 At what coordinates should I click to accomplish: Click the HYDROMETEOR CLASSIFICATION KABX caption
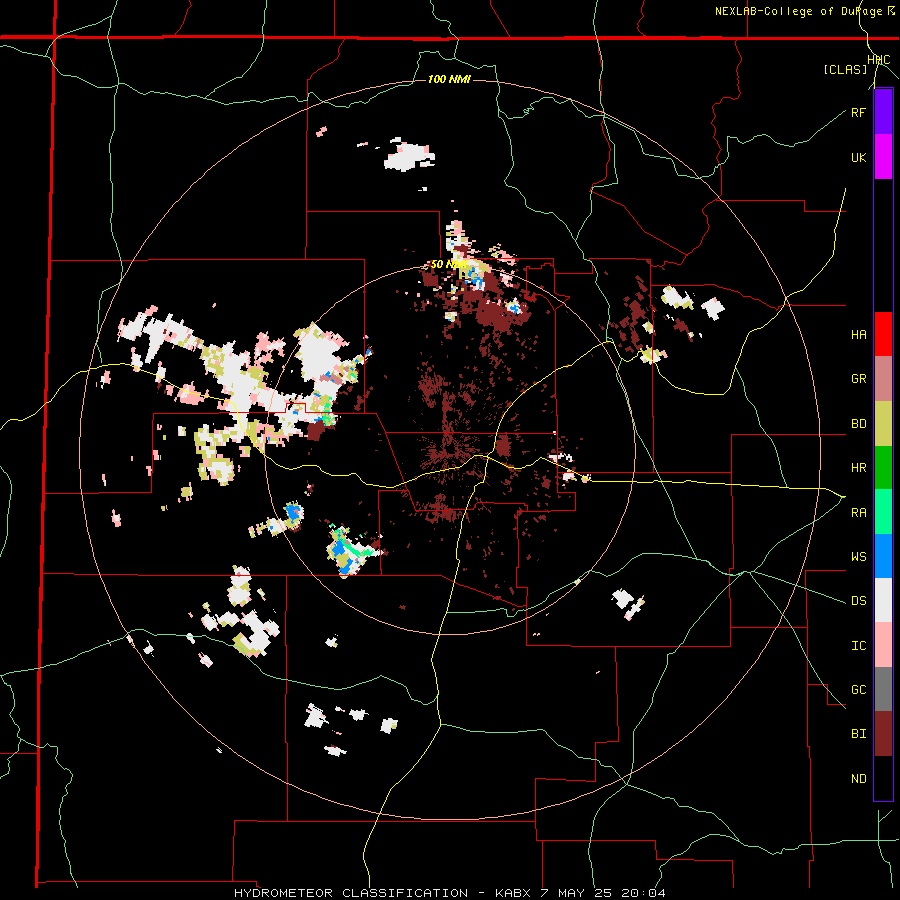450,893
